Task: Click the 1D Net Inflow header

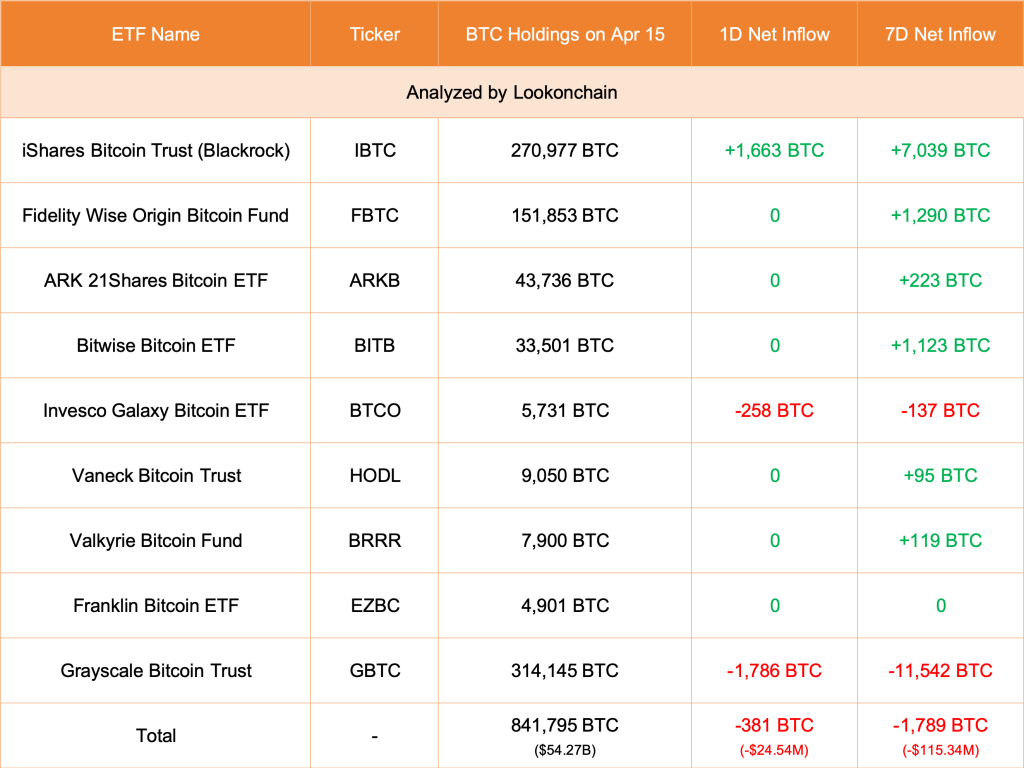Action: 775,34
